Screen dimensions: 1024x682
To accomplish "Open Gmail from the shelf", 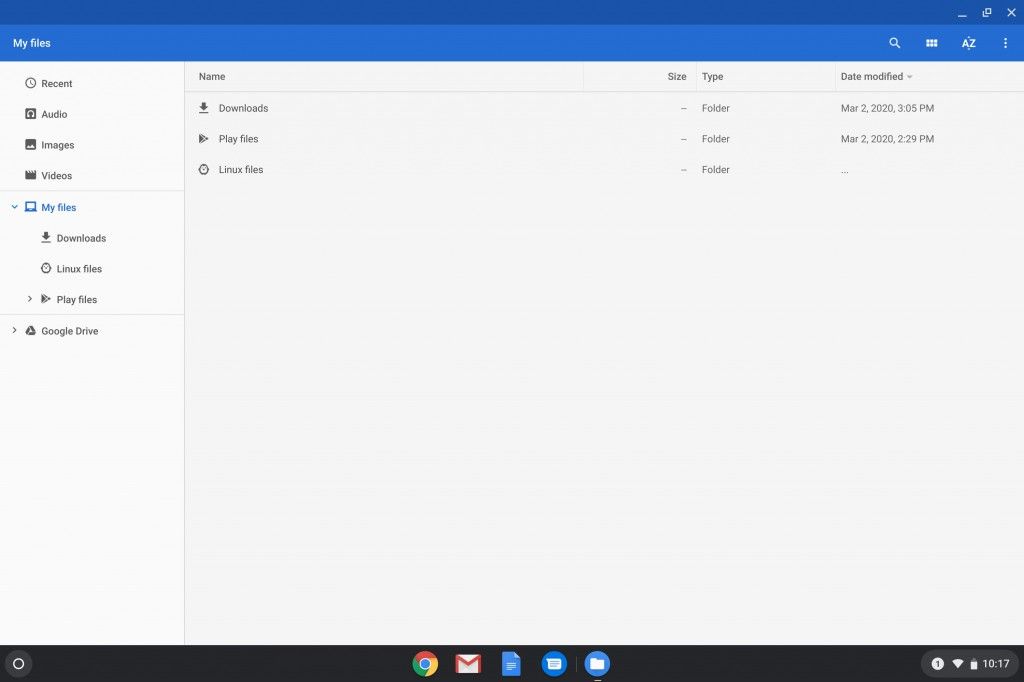I will [x=467, y=663].
